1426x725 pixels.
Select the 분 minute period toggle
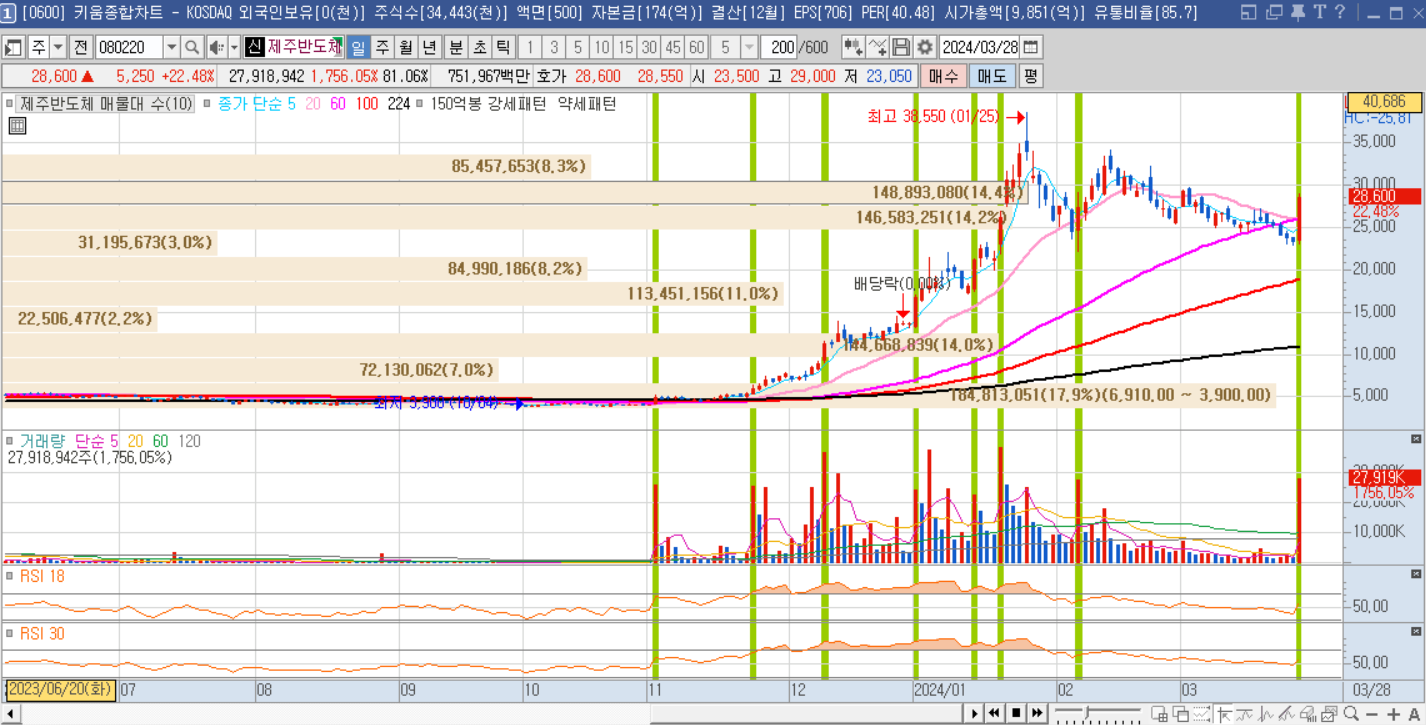pos(455,47)
